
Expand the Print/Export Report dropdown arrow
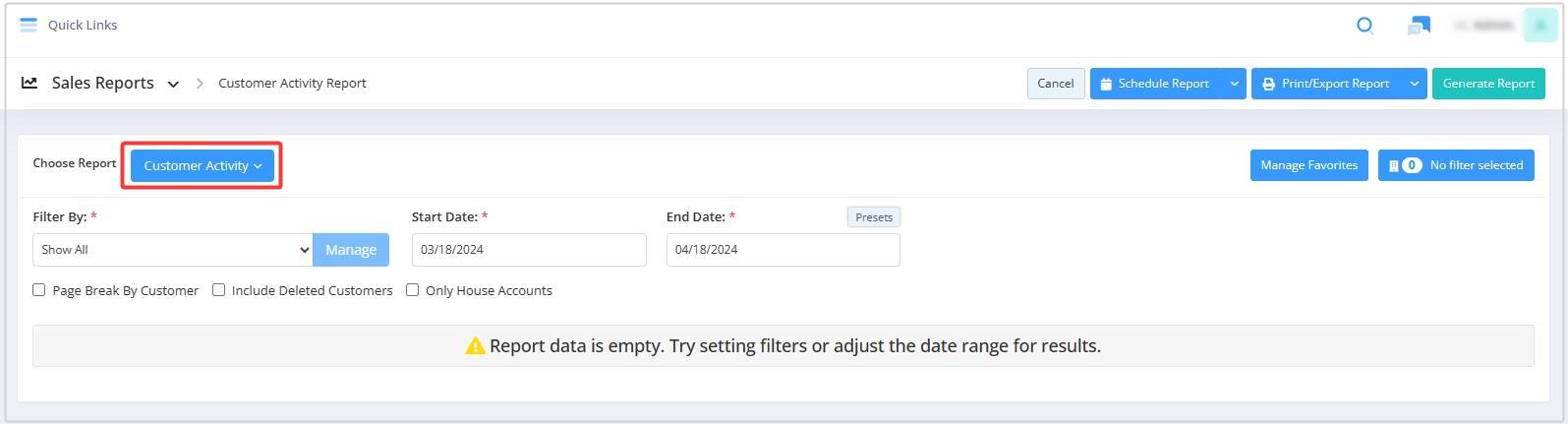click(1415, 84)
